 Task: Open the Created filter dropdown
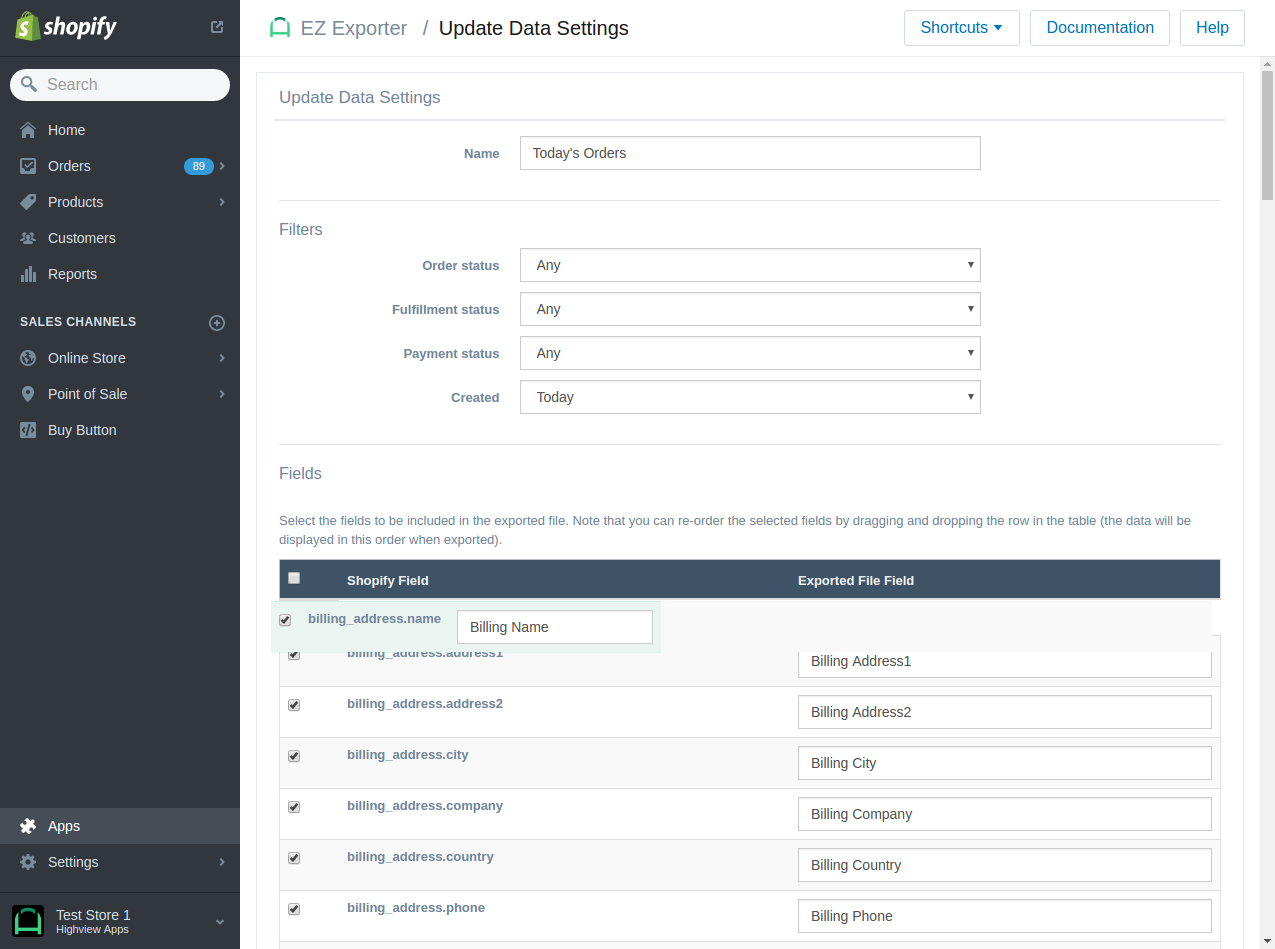tap(750, 397)
